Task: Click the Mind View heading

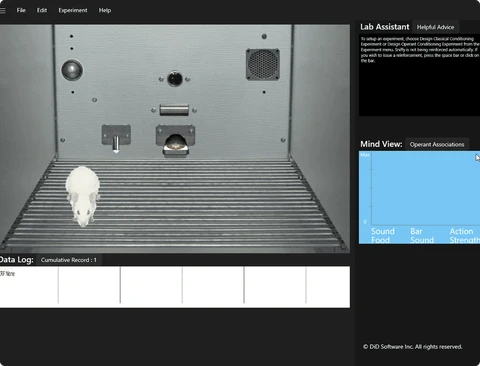Action: [x=381, y=144]
